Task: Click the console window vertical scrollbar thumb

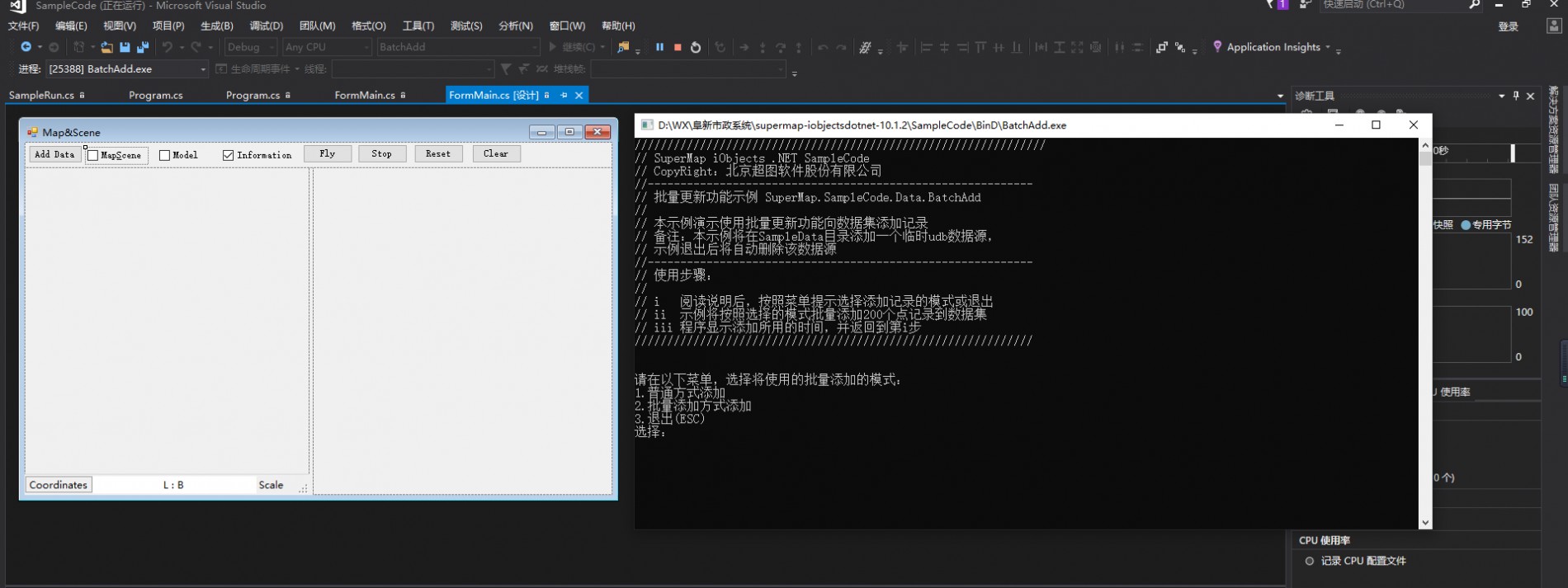Action: pos(1425,159)
